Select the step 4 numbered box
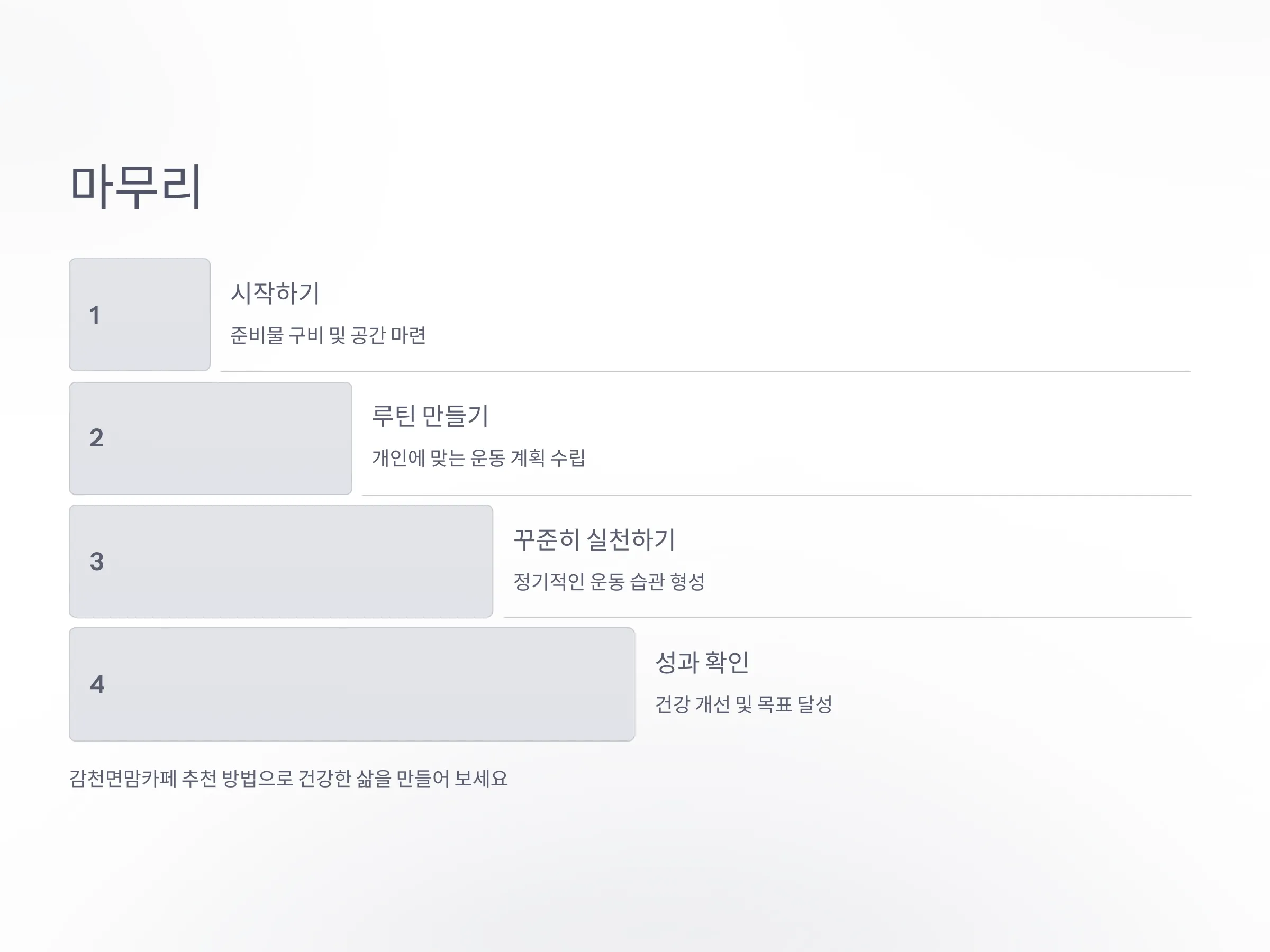The width and height of the screenshot is (1270, 952). 352,684
